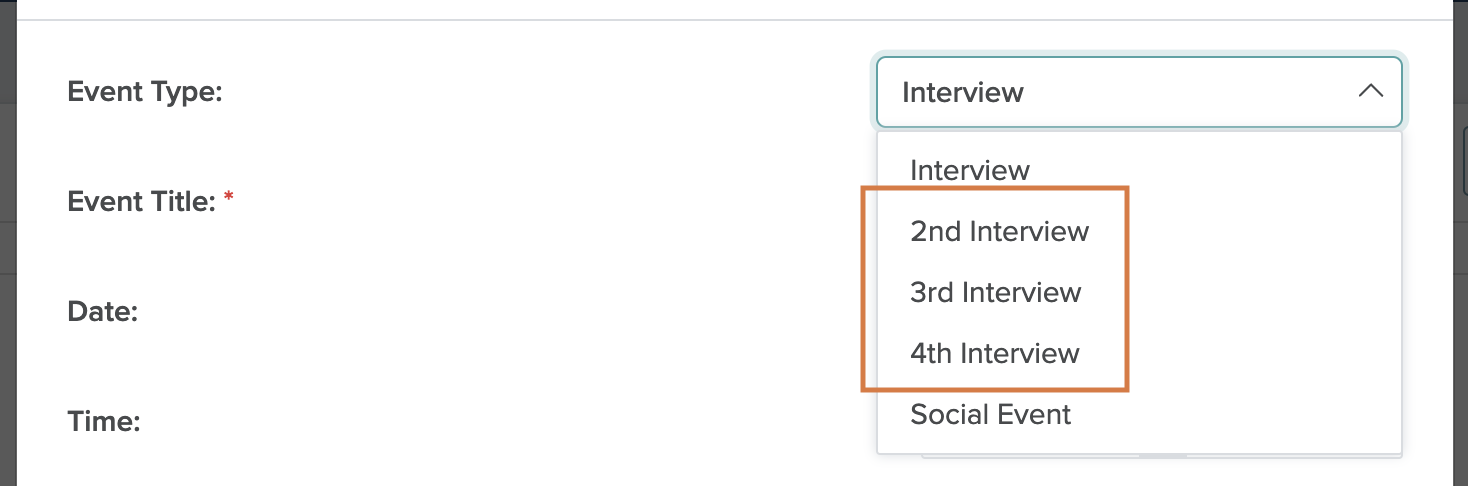Click the dimmed backdrop left of the dialog
This screenshot has width=1468, height=486.
coord(8,250)
